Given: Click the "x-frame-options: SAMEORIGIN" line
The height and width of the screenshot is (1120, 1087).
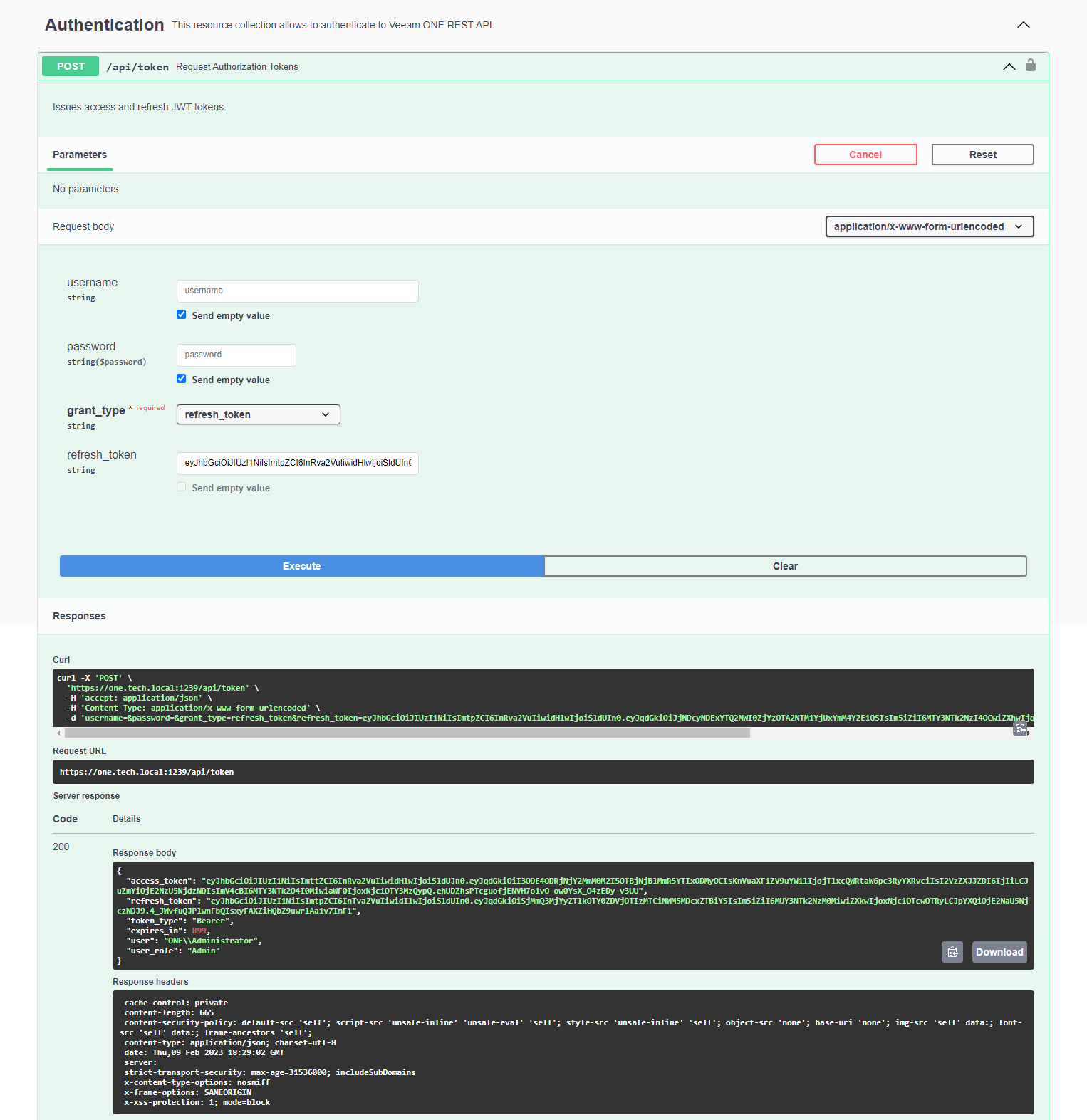Looking at the screenshot, I should (x=188, y=1092).
